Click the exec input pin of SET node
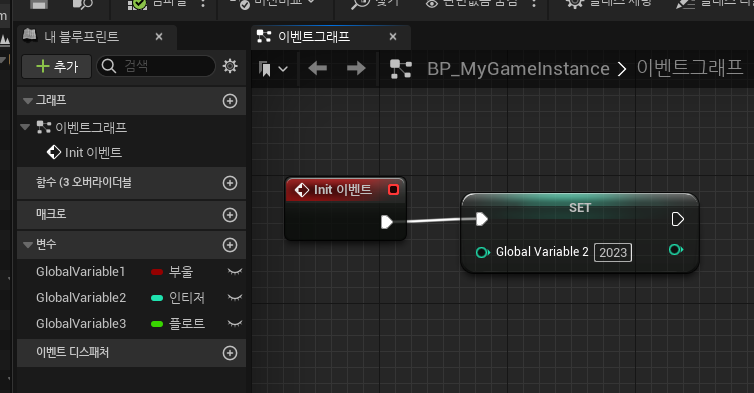 point(482,219)
